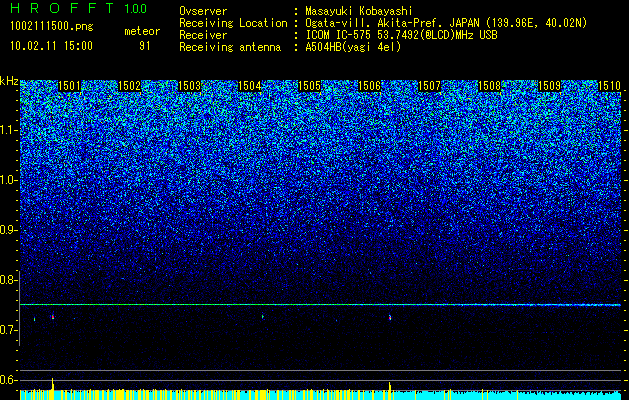Click the 1509 time marker

[x=549, y=86]
